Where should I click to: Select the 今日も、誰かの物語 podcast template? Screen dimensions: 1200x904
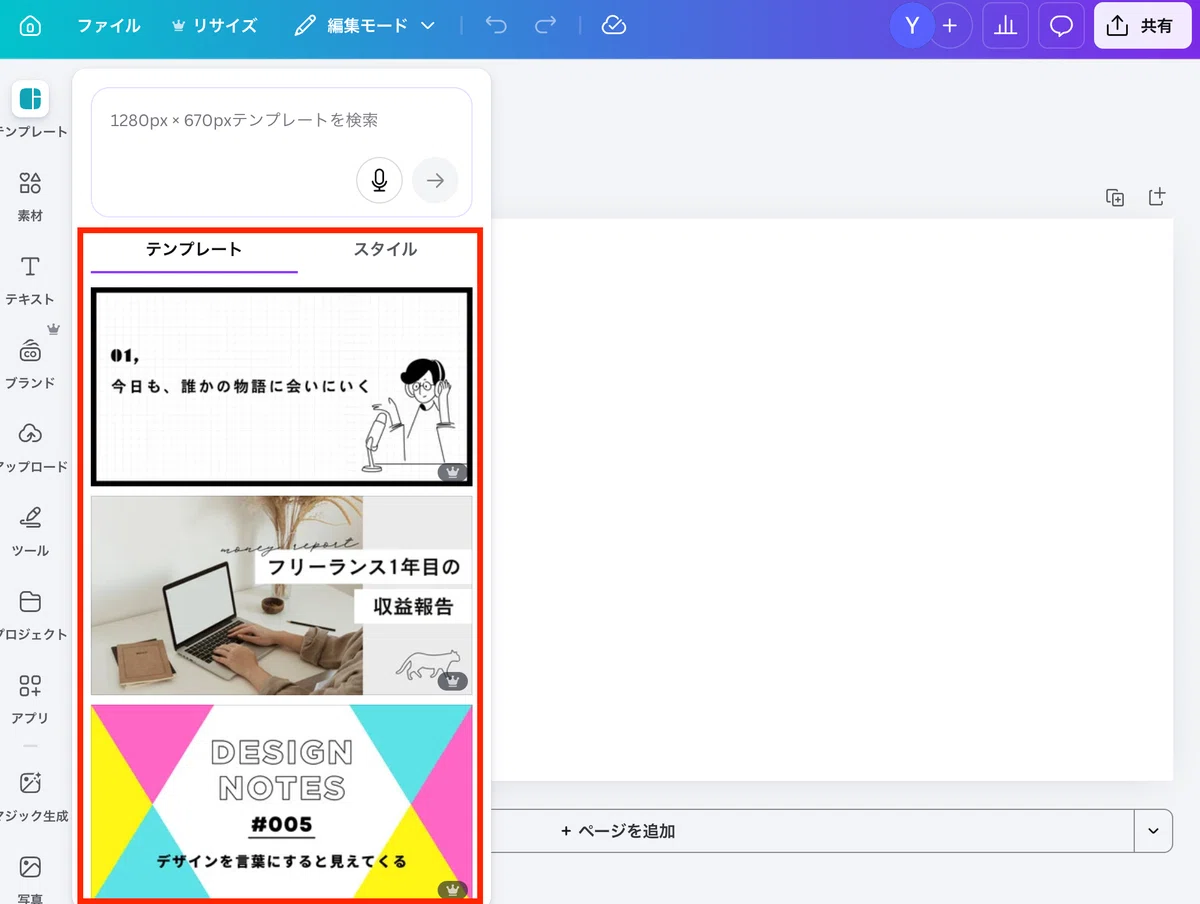tap(281, 387)
